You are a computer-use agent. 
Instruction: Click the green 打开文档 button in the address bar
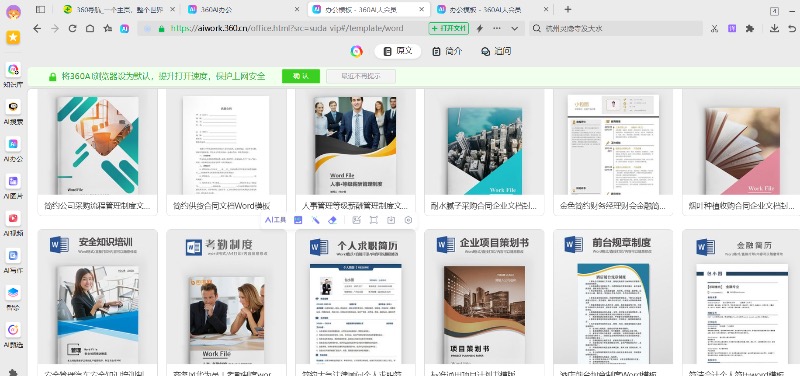[449, 29]
